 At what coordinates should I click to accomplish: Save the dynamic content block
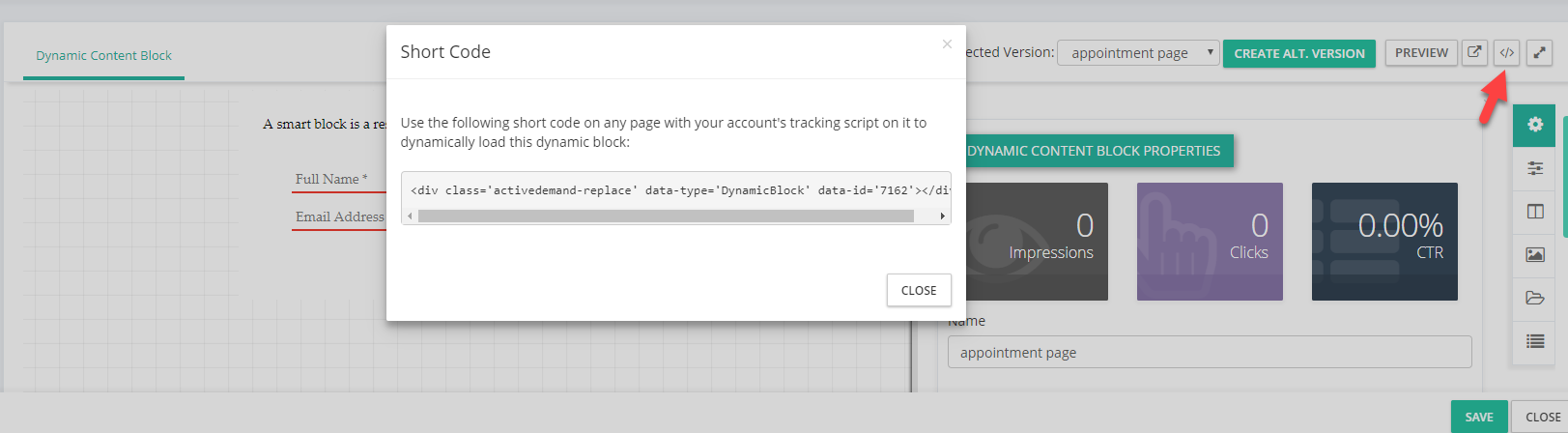click(1479, 417)
